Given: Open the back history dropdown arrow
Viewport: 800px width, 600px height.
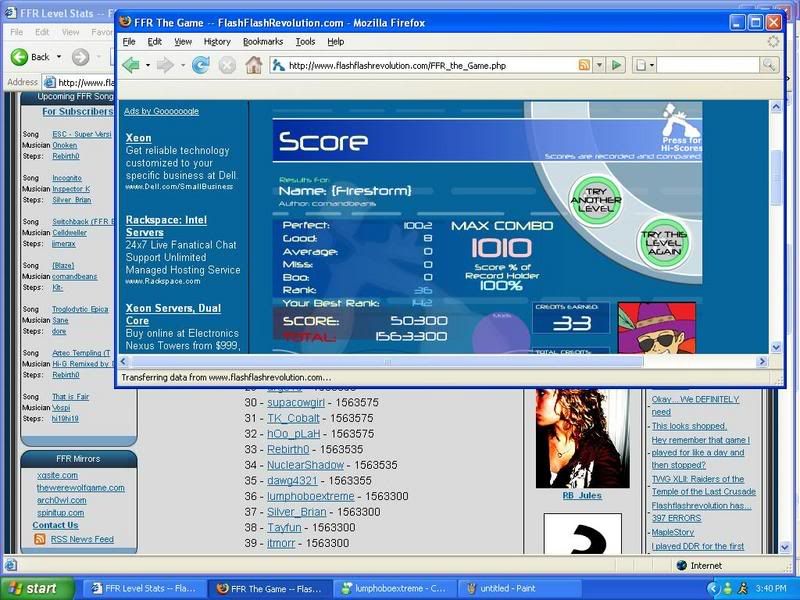Looking at the screenshot, I should click(x=148, y=65).
